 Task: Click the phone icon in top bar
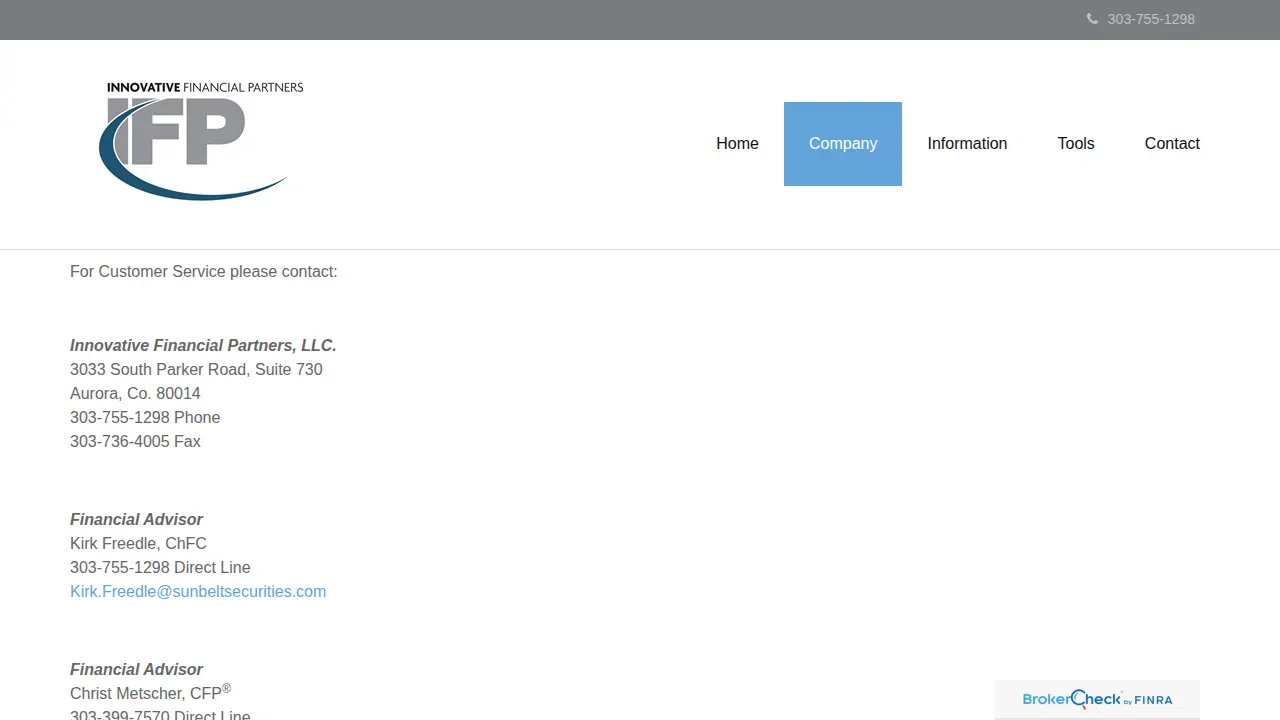point(1092,19)
